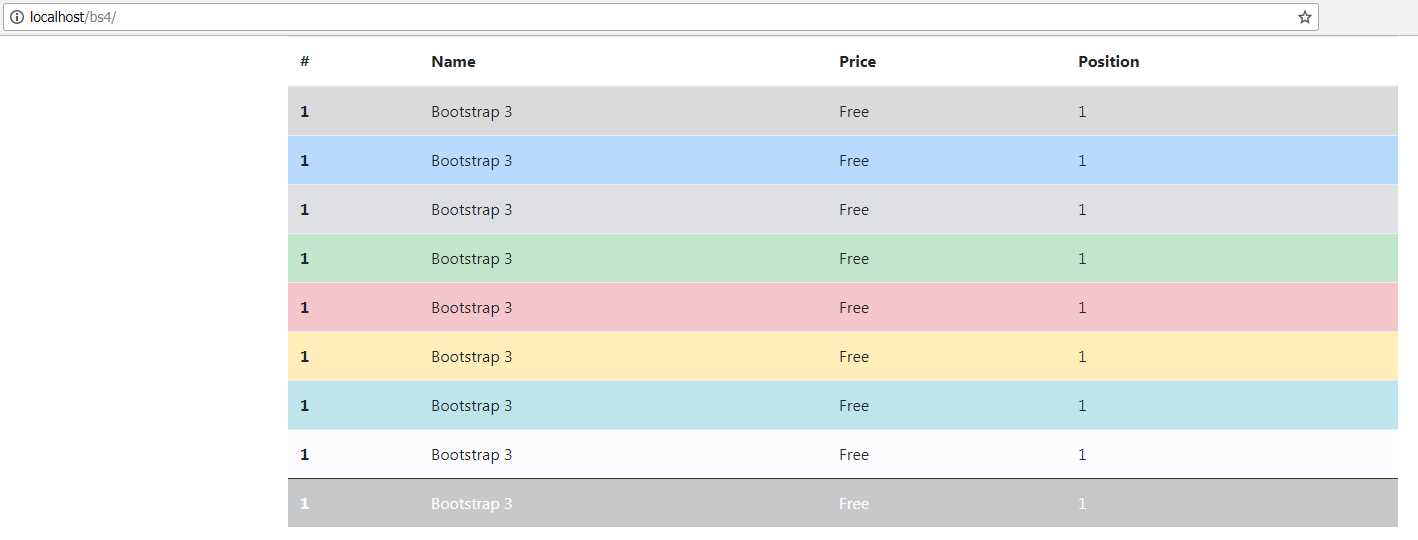The image size is (1418, 540).
Task: Click 'Free' in the yellow row
Action: point(854,357)
